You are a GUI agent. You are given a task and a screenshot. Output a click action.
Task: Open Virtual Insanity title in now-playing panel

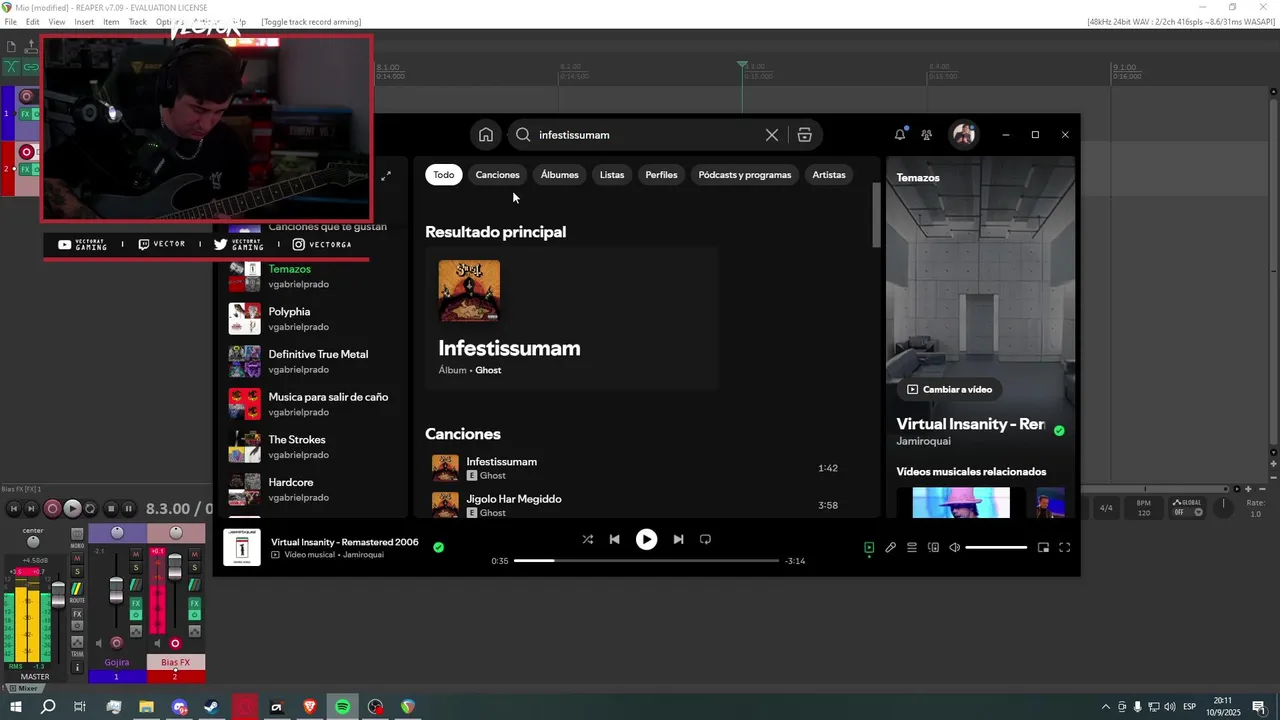[970, 424]
